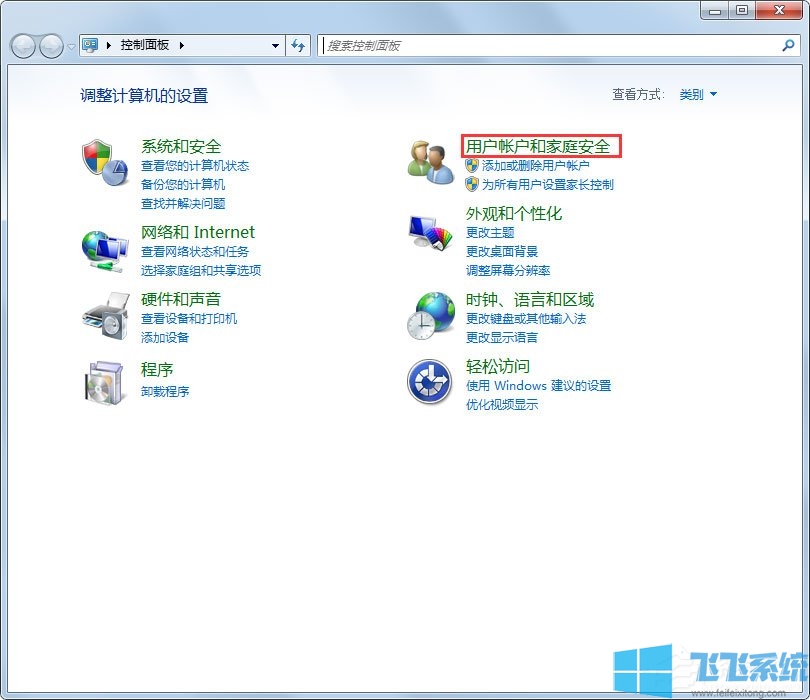Expand the 控制面板 breadcrumb arrow
Viewport: 810px width, 700px height.
click(x=183, y=45)
